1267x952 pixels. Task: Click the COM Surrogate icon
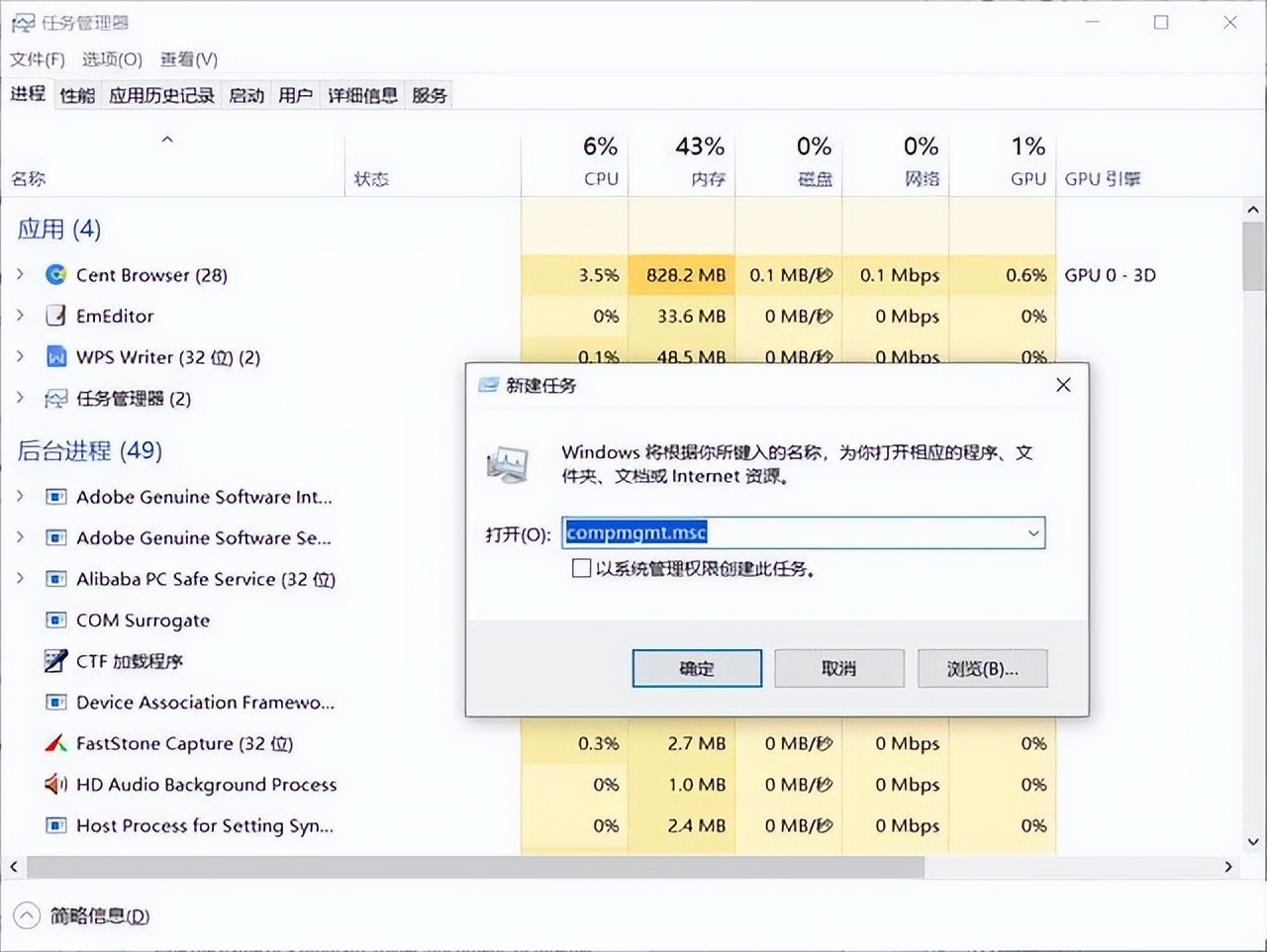tap(55, 620)
